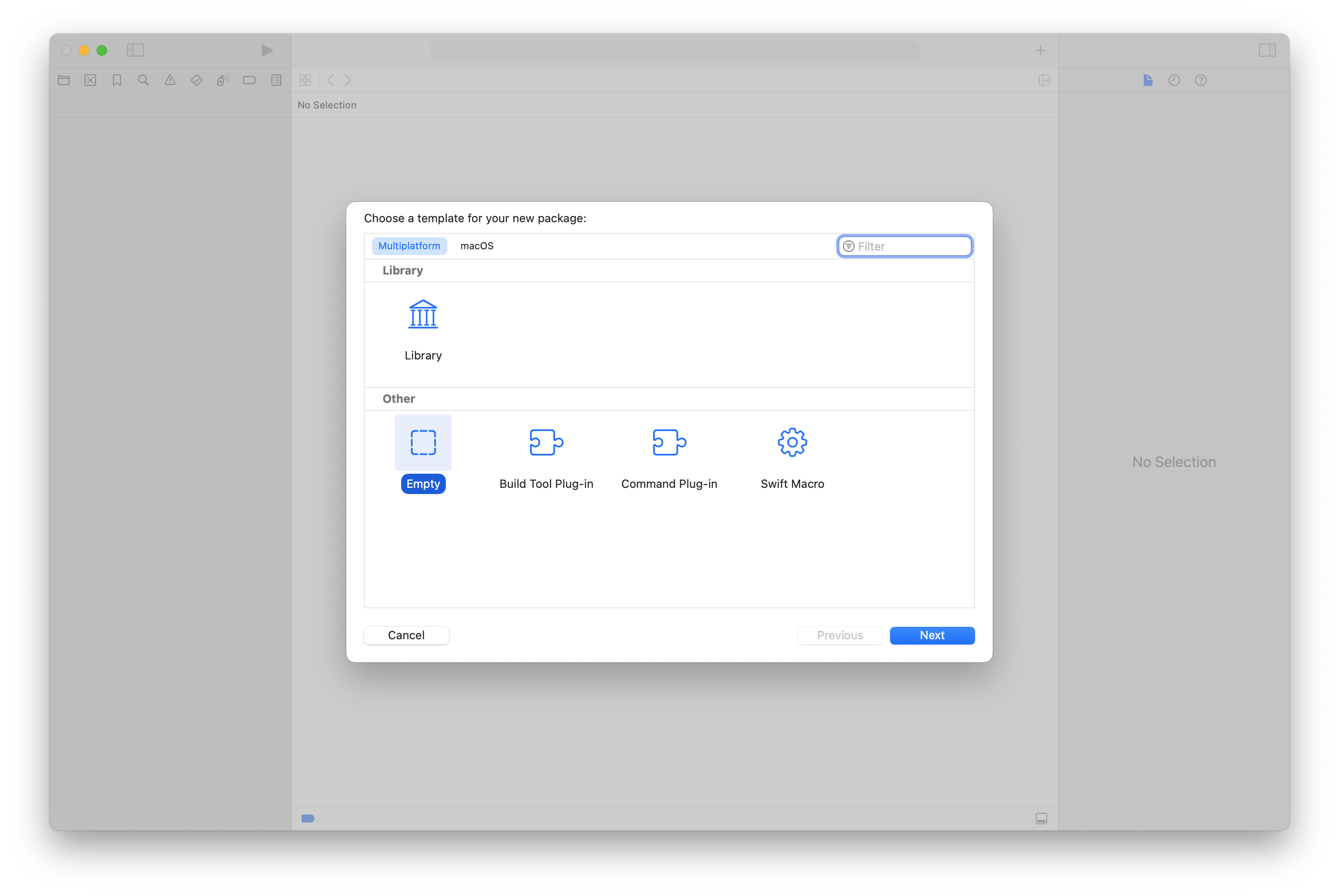
Task: Select the Empty package template
Action: tap(423, 442)
